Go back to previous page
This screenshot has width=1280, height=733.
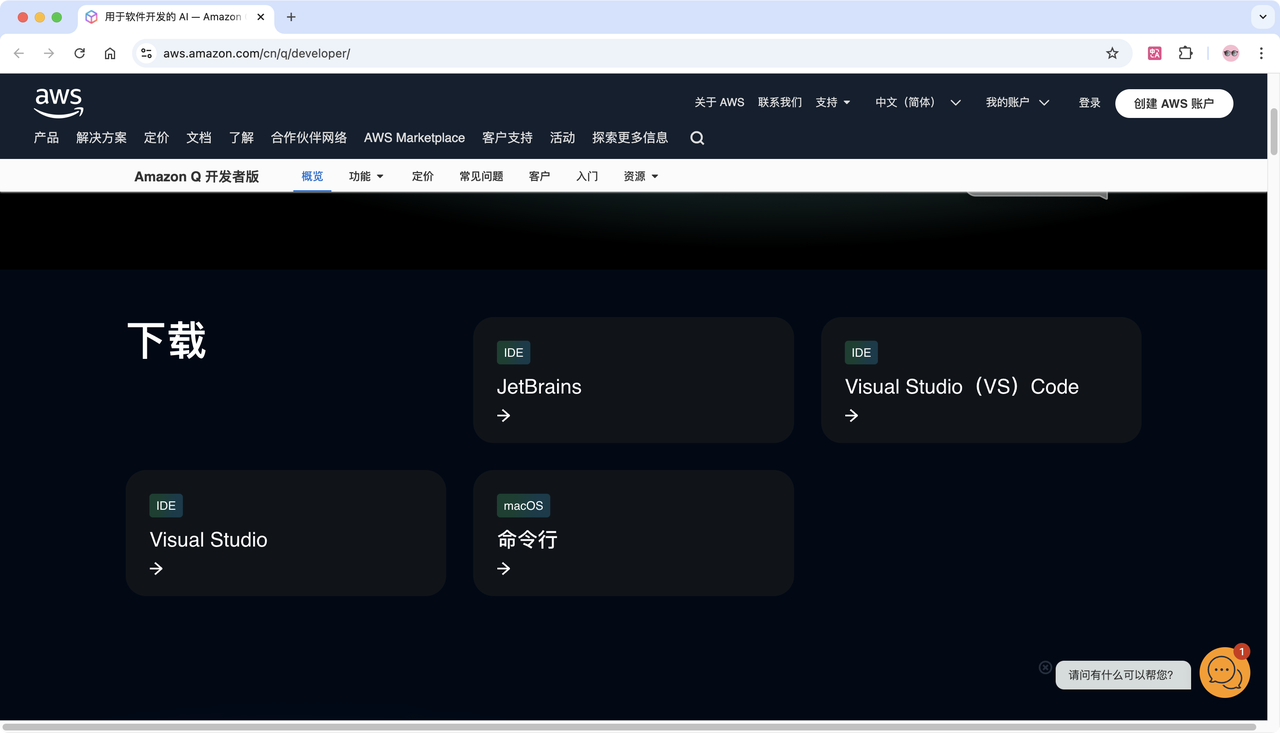coord(19,53)
